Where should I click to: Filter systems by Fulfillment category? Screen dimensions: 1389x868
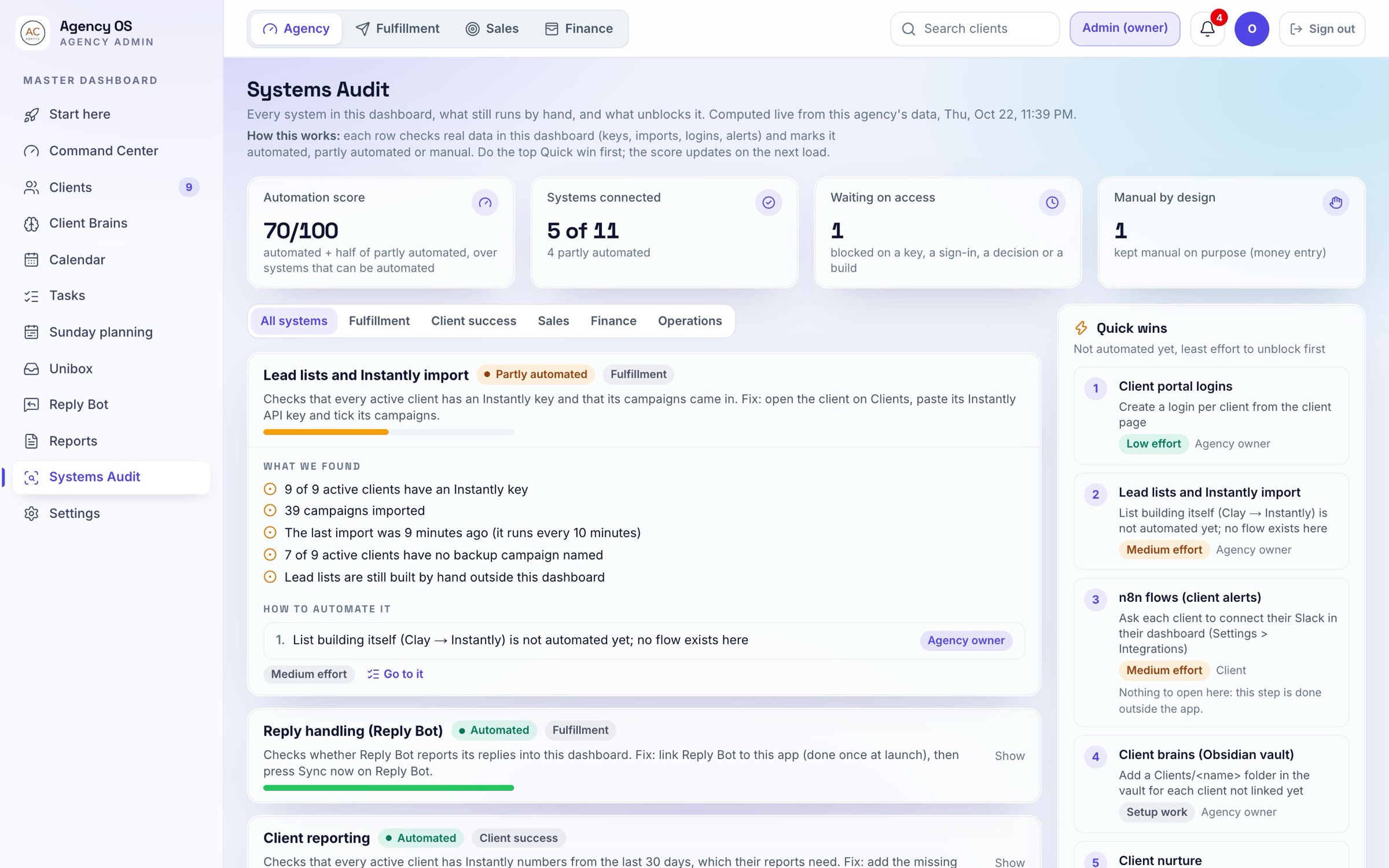379,321
